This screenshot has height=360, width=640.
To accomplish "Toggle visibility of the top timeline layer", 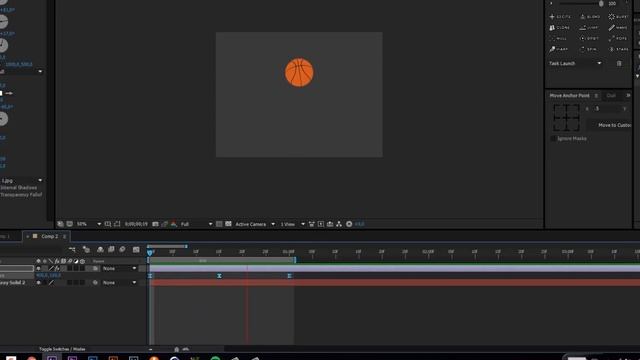I will point(38,269).
